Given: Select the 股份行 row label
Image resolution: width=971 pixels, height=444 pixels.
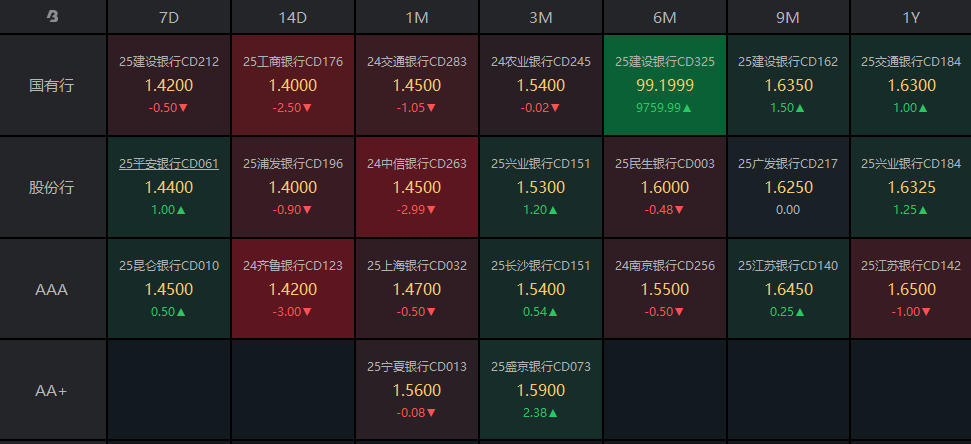Looking at the screenshot, I should [x=52, y=187].
